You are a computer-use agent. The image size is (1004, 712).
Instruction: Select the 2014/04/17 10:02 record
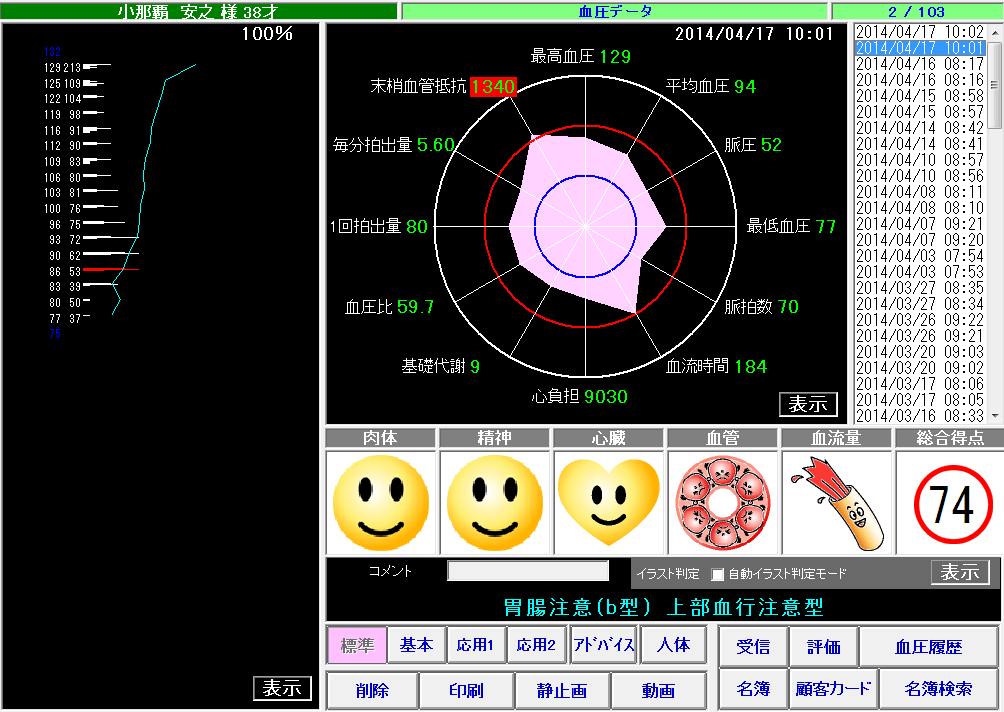(x=920, y=32)
